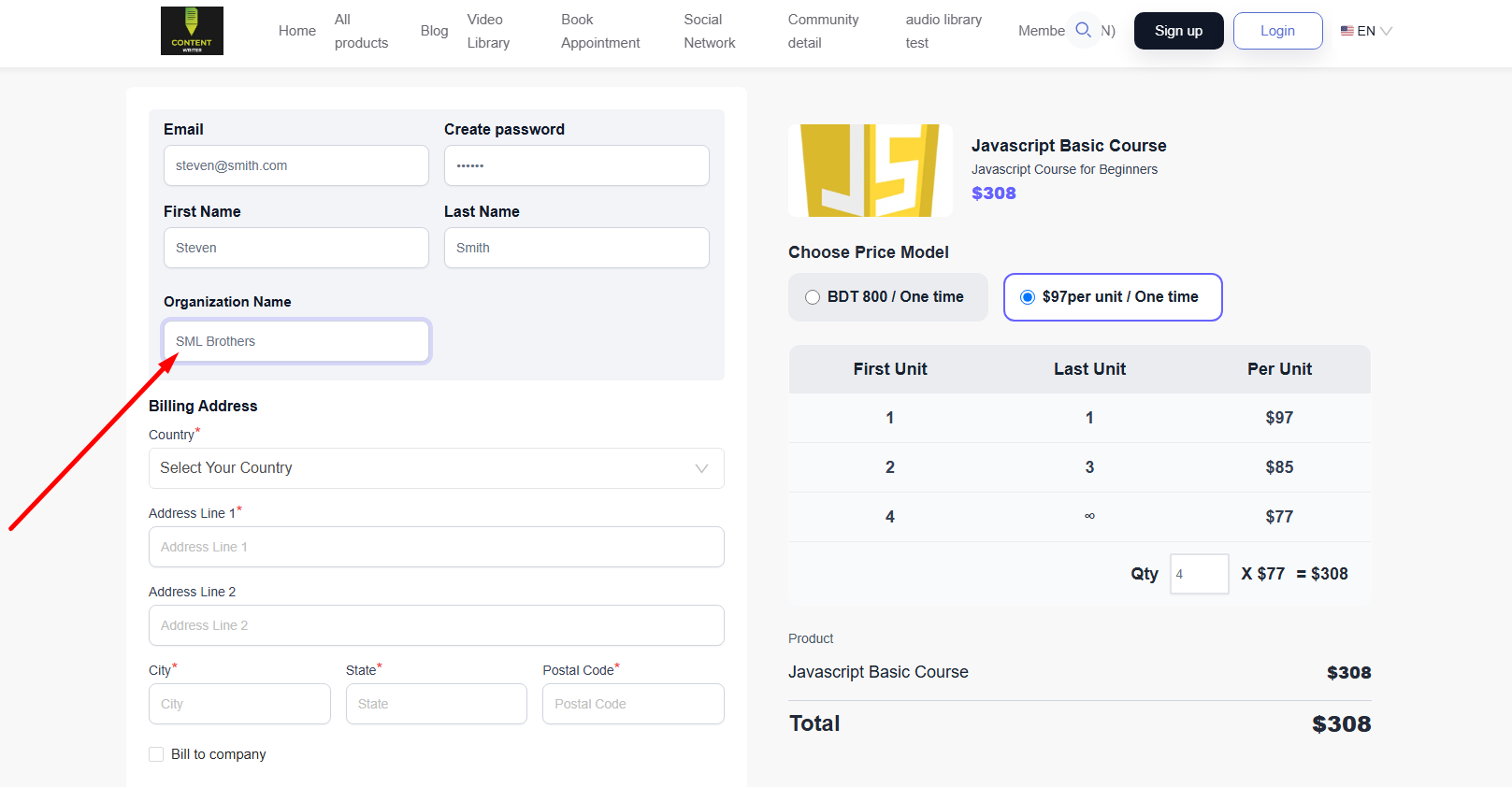Click the Per Unit column header
This screenshot has height=787, width=1512.
click(x=1279, y=369)
